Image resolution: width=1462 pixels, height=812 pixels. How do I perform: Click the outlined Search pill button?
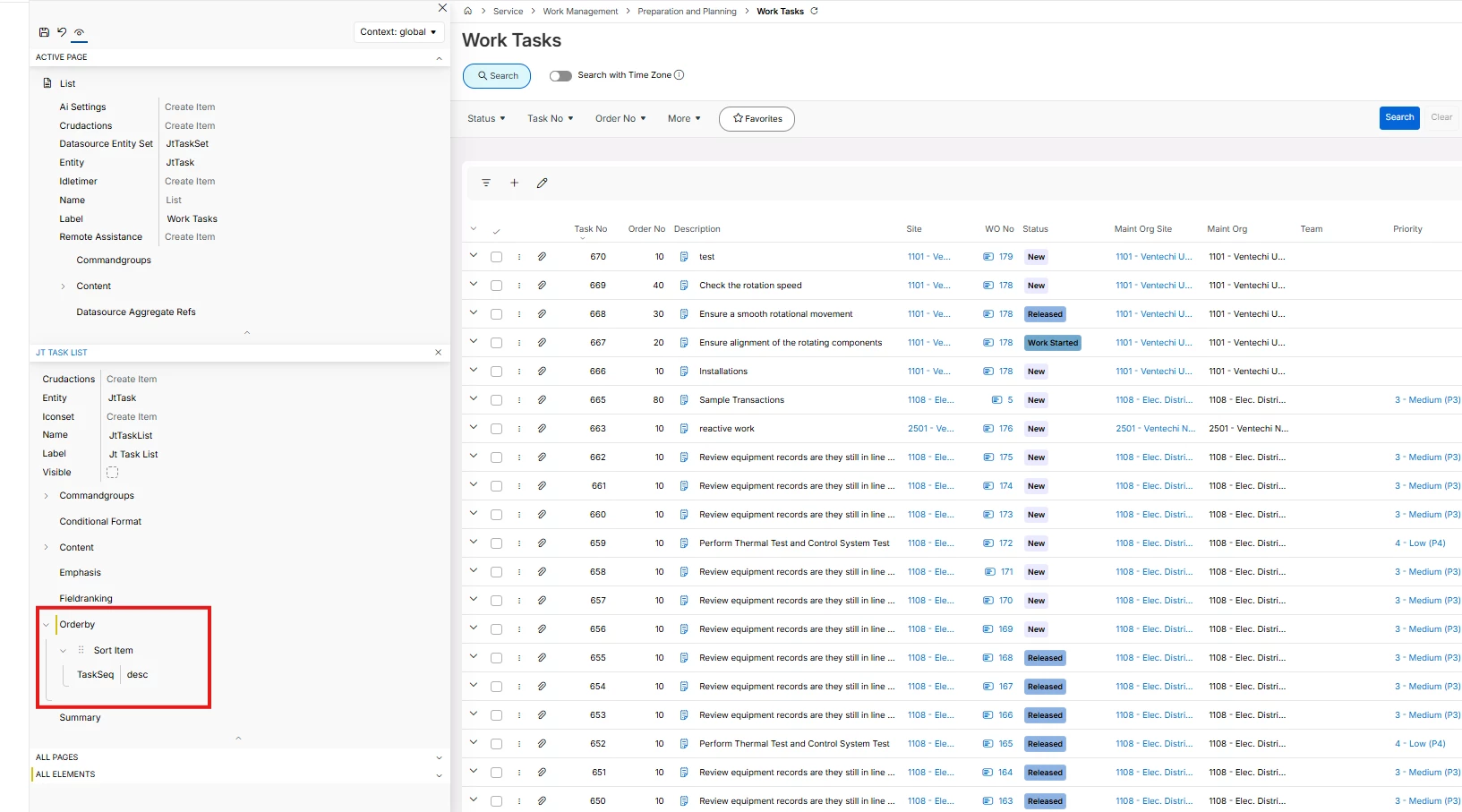(x=497, y=76)
